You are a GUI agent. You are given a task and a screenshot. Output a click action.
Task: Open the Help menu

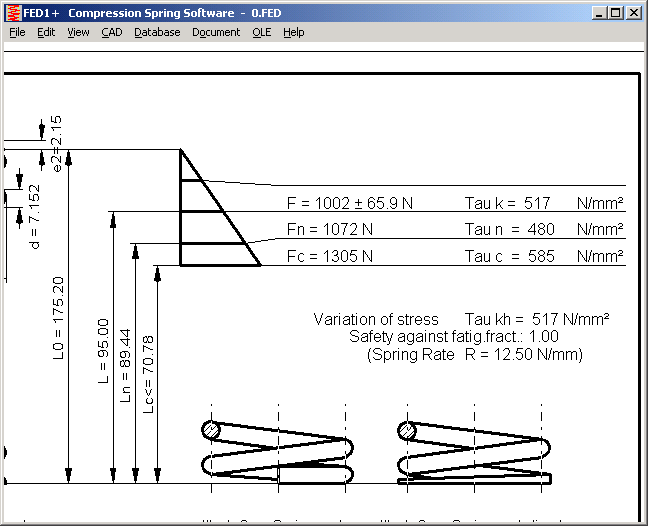click(x=293, y=32)
